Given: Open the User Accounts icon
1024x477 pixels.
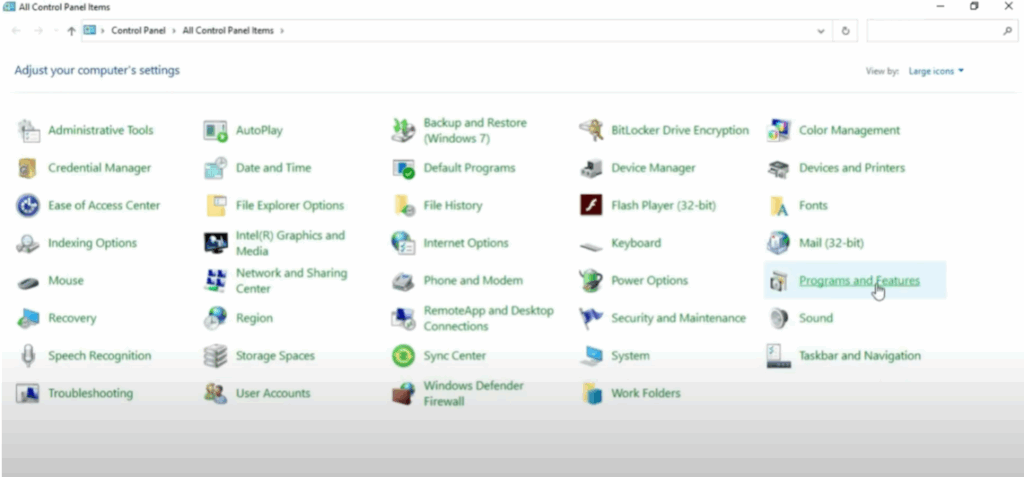Looking at the screenshot, I should (216, 393).
